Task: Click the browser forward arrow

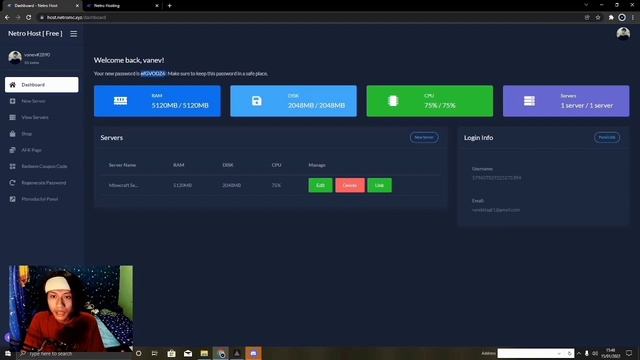Action: [18, 18]
